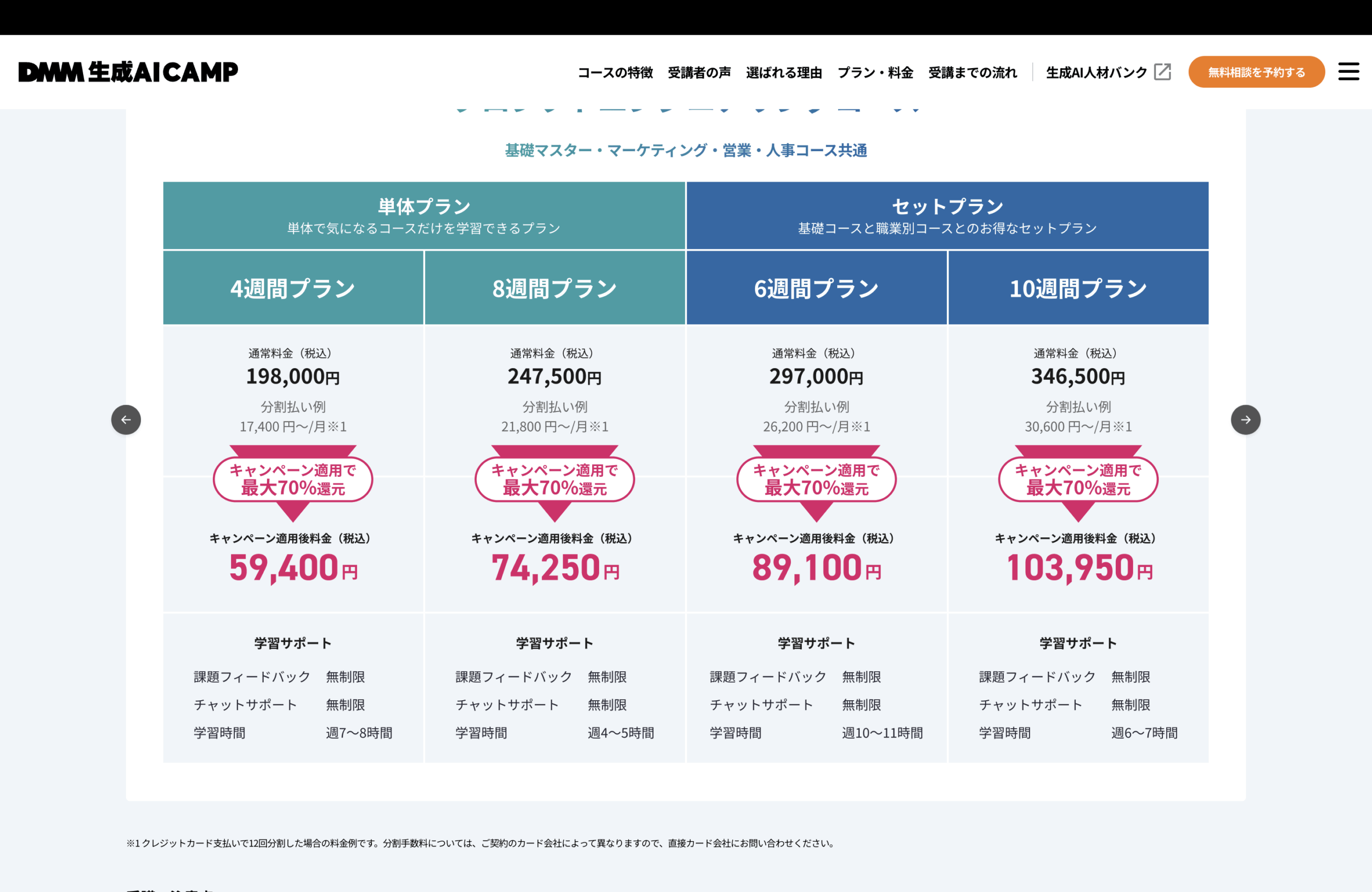1372x892 pixels.
Task: Open the hamburger menu
Action: point(1348,71)
